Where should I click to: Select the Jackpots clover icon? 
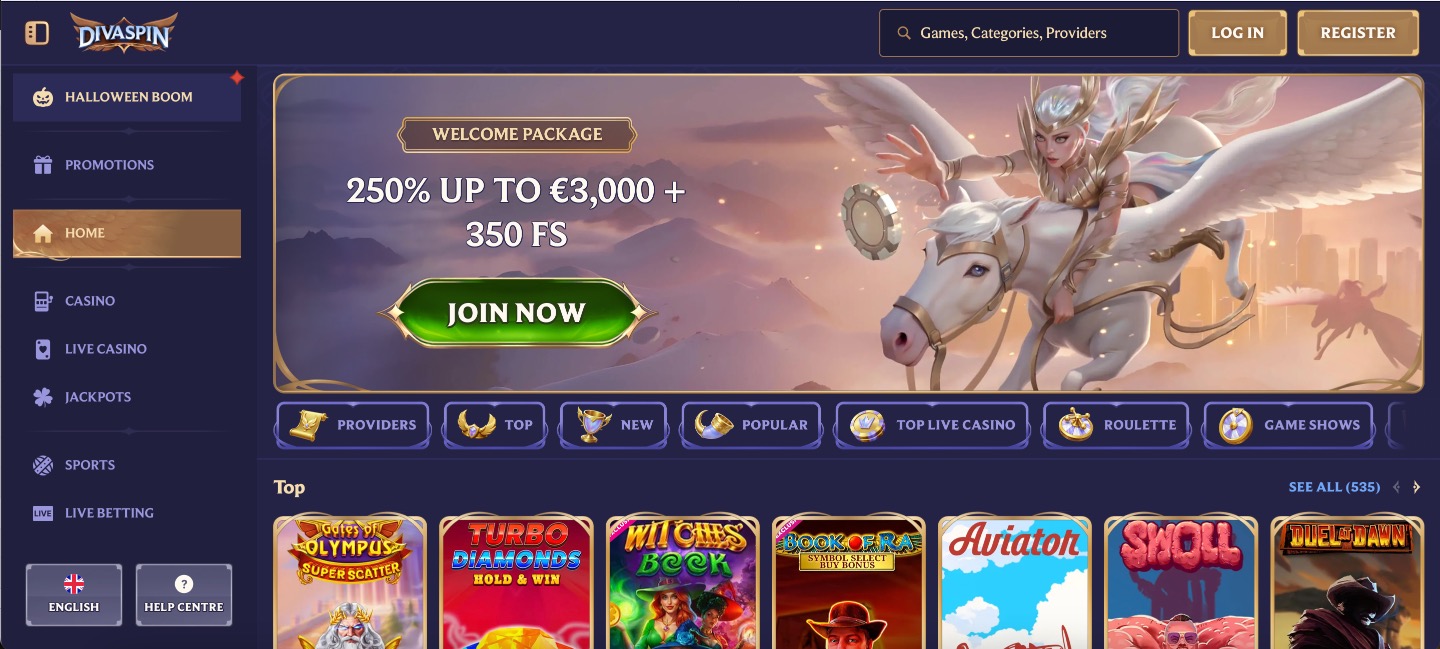(x=42, y=397)
